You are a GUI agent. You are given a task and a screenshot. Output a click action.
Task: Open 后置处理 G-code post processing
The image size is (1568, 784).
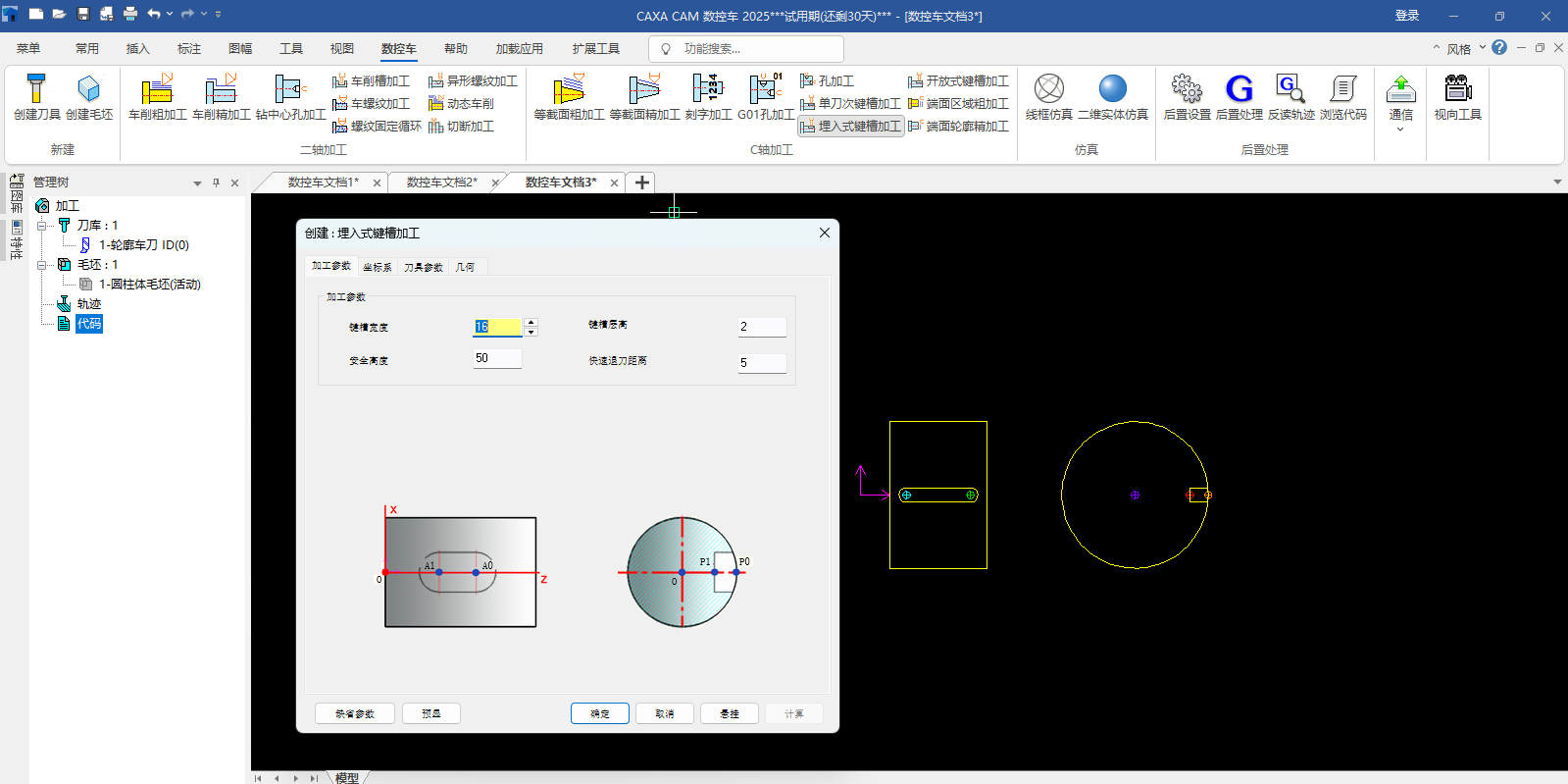[1239, 89]
